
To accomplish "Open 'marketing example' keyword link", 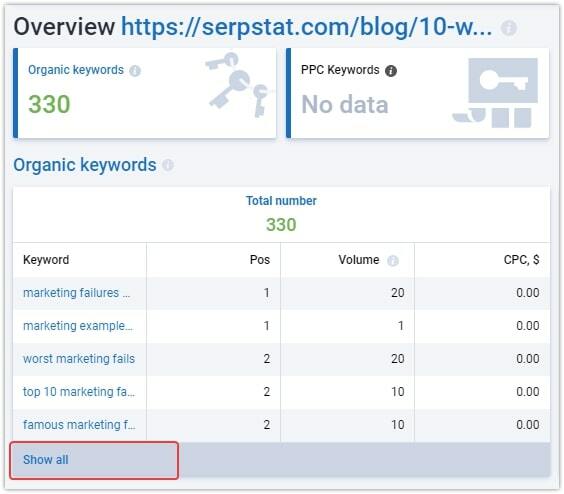I will coord(78,326).
